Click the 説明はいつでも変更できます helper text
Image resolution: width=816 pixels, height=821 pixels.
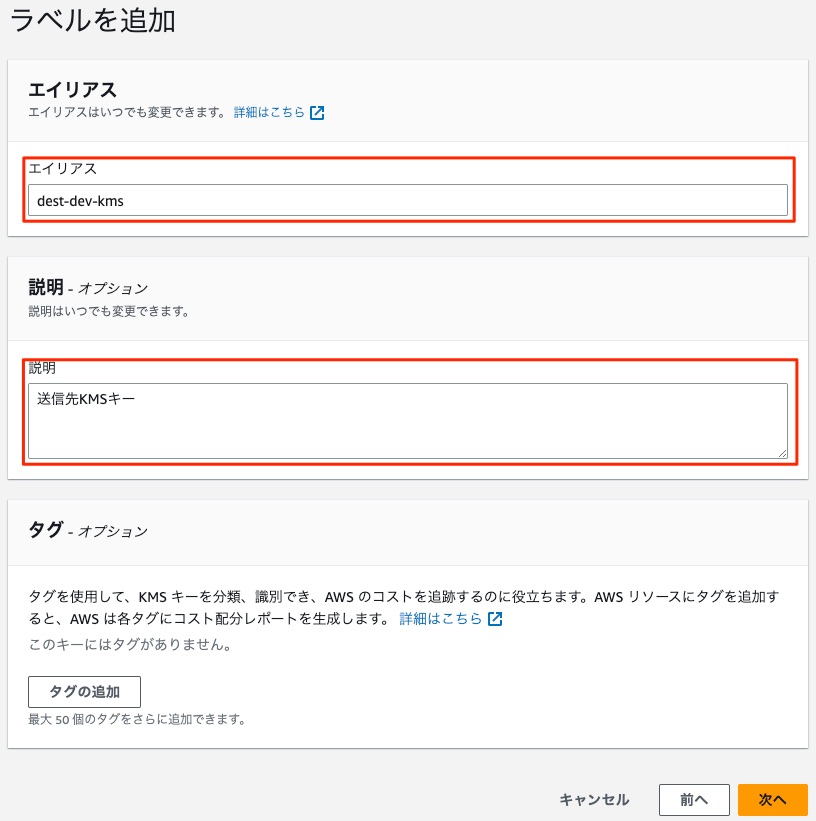point(108,311)
